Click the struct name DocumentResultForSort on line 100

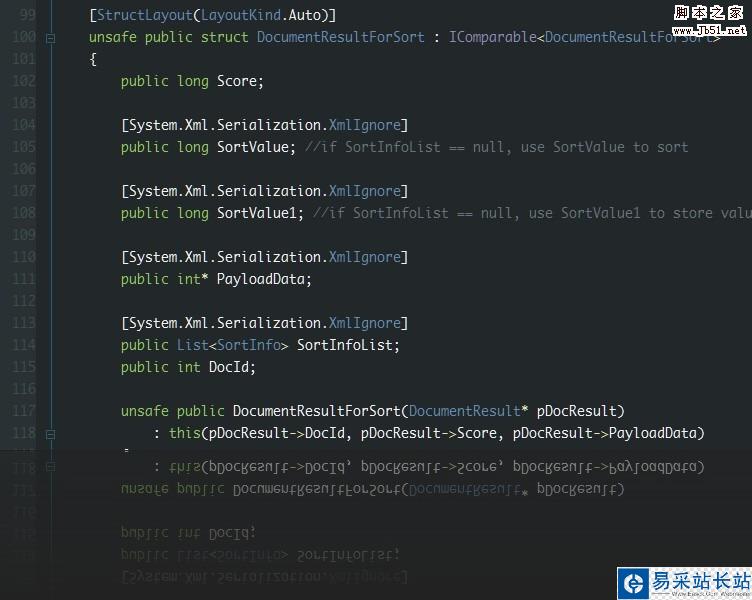pos(341,37)
